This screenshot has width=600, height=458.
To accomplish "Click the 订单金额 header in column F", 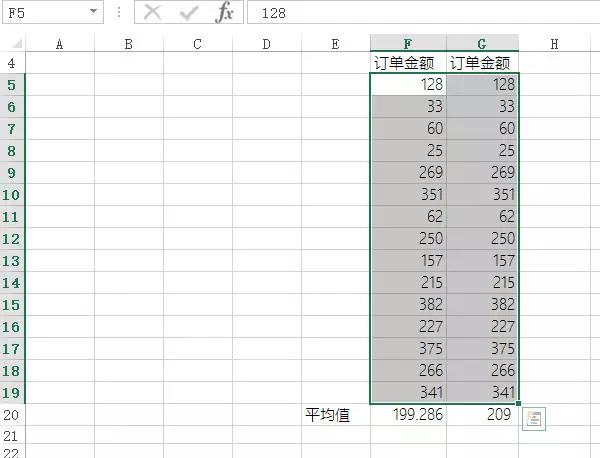I will coord(408,62).
